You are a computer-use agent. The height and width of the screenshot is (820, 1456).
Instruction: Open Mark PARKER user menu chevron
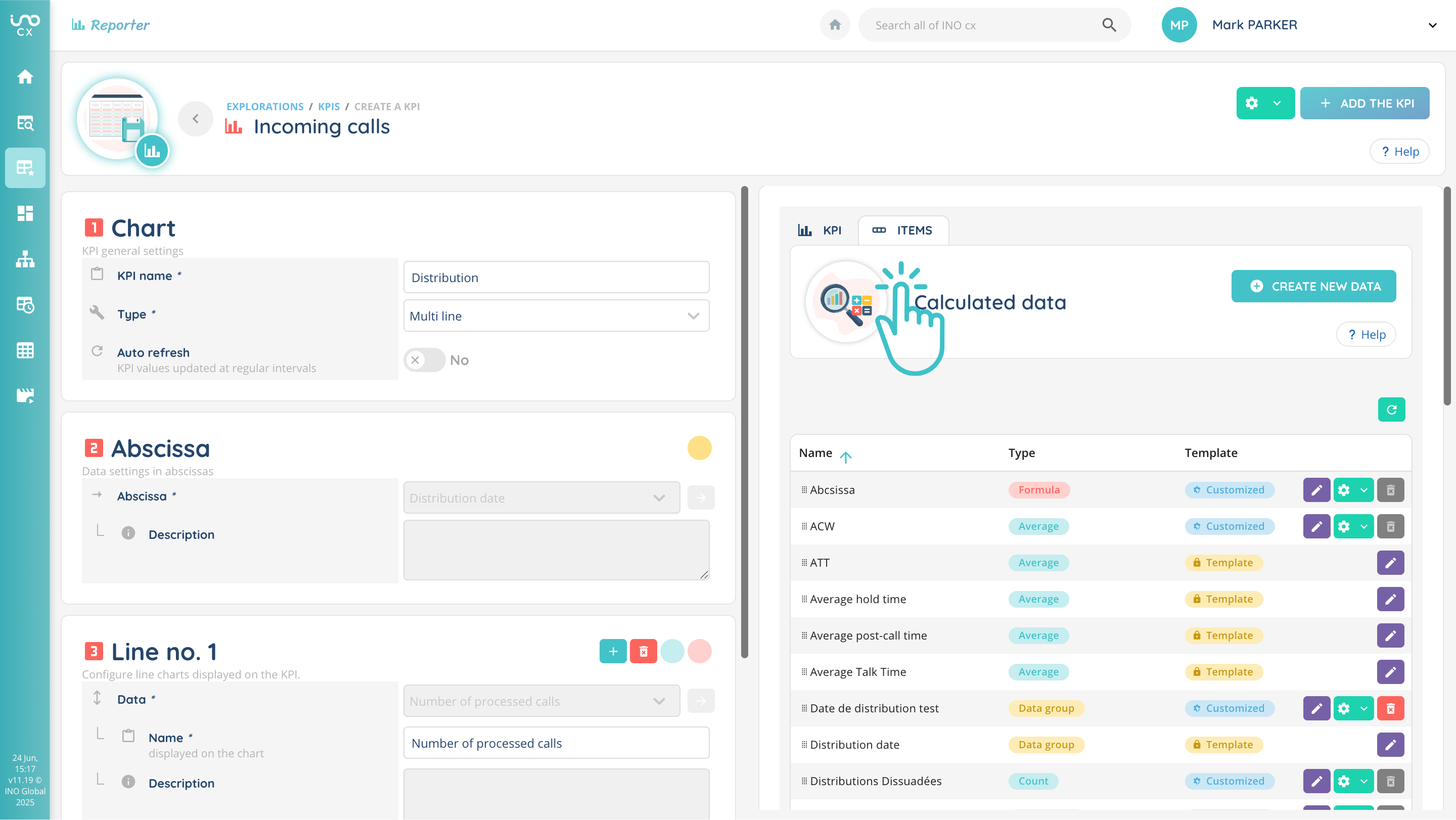[1432, 25]
